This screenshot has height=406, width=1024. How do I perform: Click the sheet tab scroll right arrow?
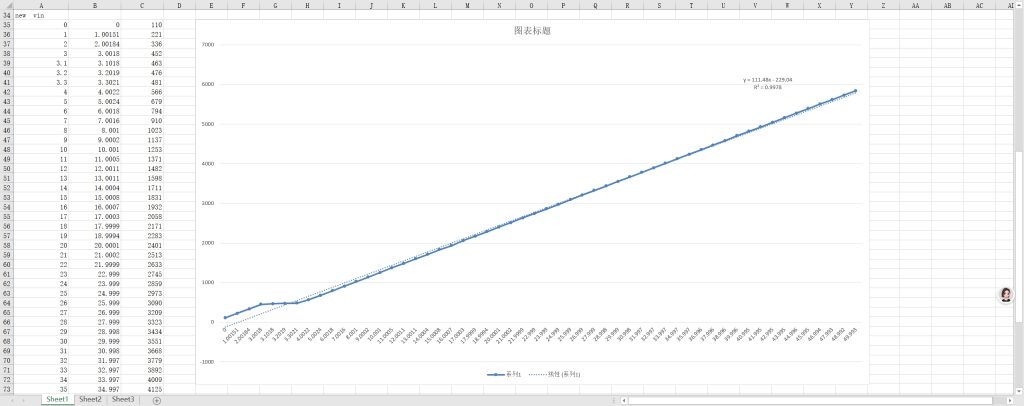[x=25, y=400]
